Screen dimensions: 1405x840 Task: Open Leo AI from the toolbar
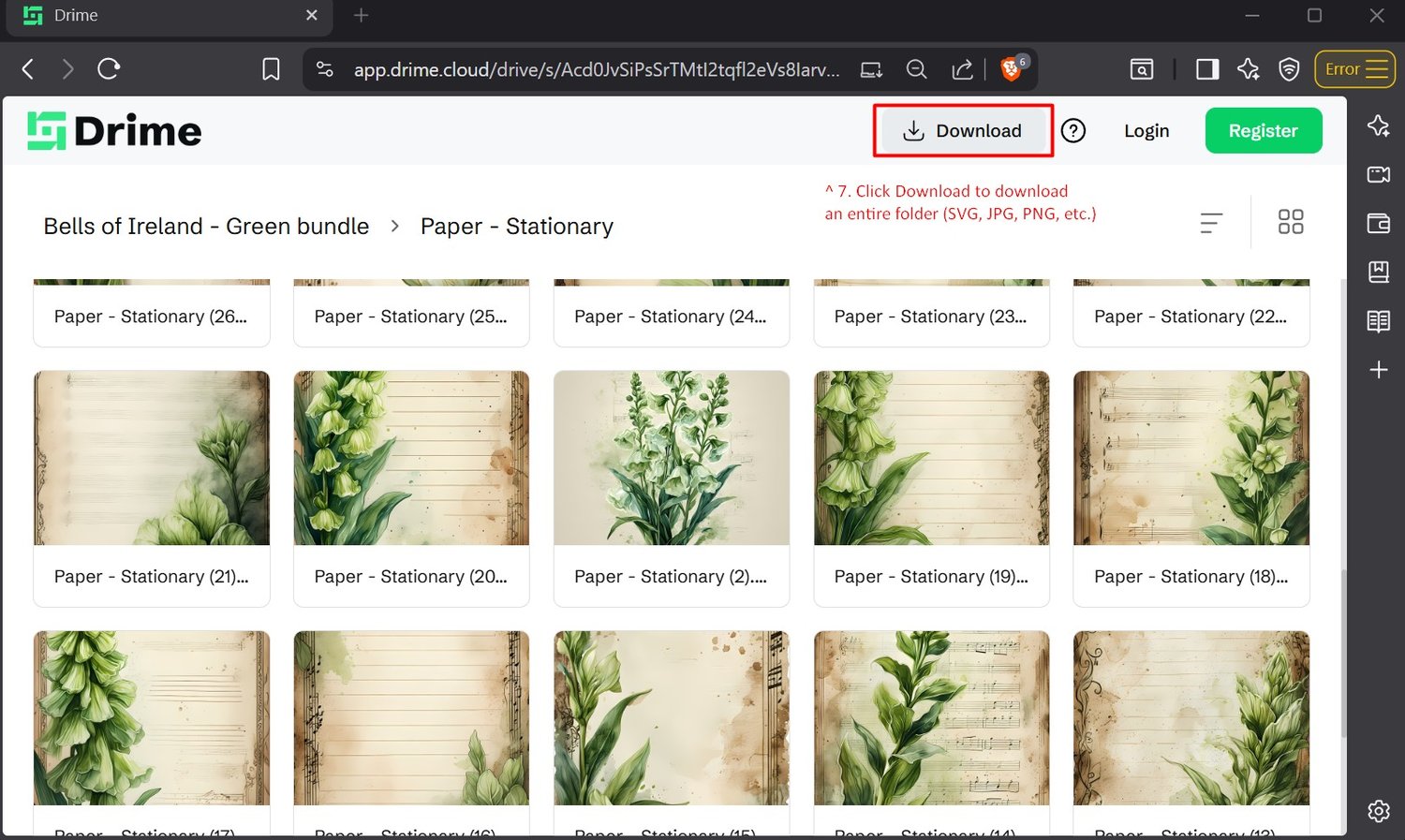(1248, 69)
